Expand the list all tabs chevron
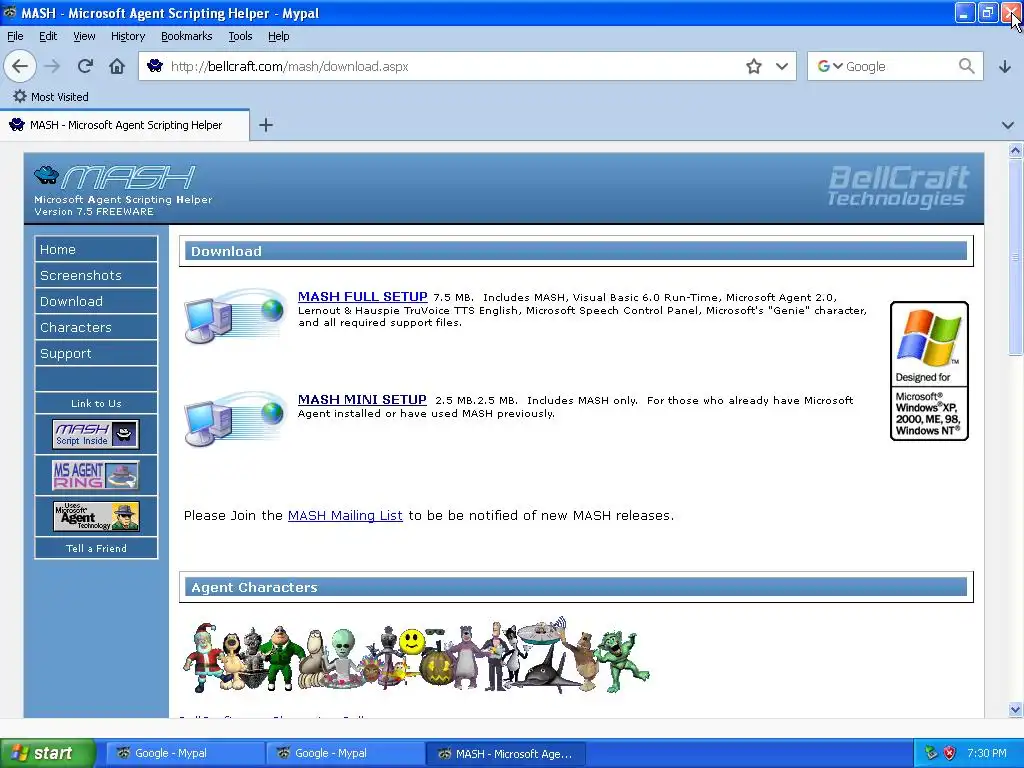This screenshot has height=768, width=1024. [x=1008, y=125]
